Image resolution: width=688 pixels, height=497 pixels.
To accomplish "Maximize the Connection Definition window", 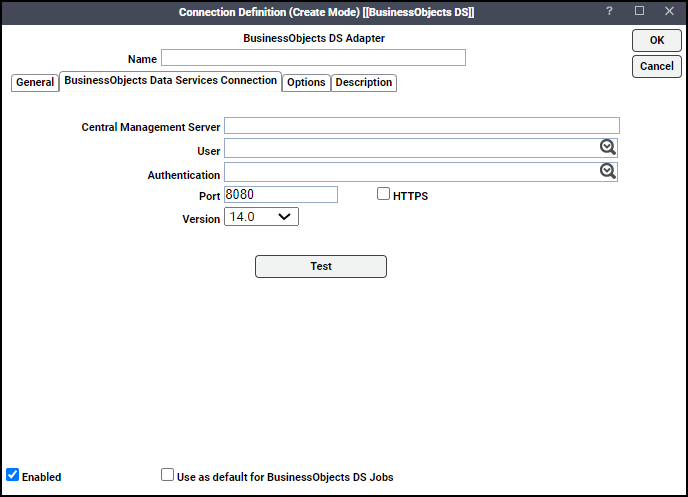I will [x=639, y=11].
